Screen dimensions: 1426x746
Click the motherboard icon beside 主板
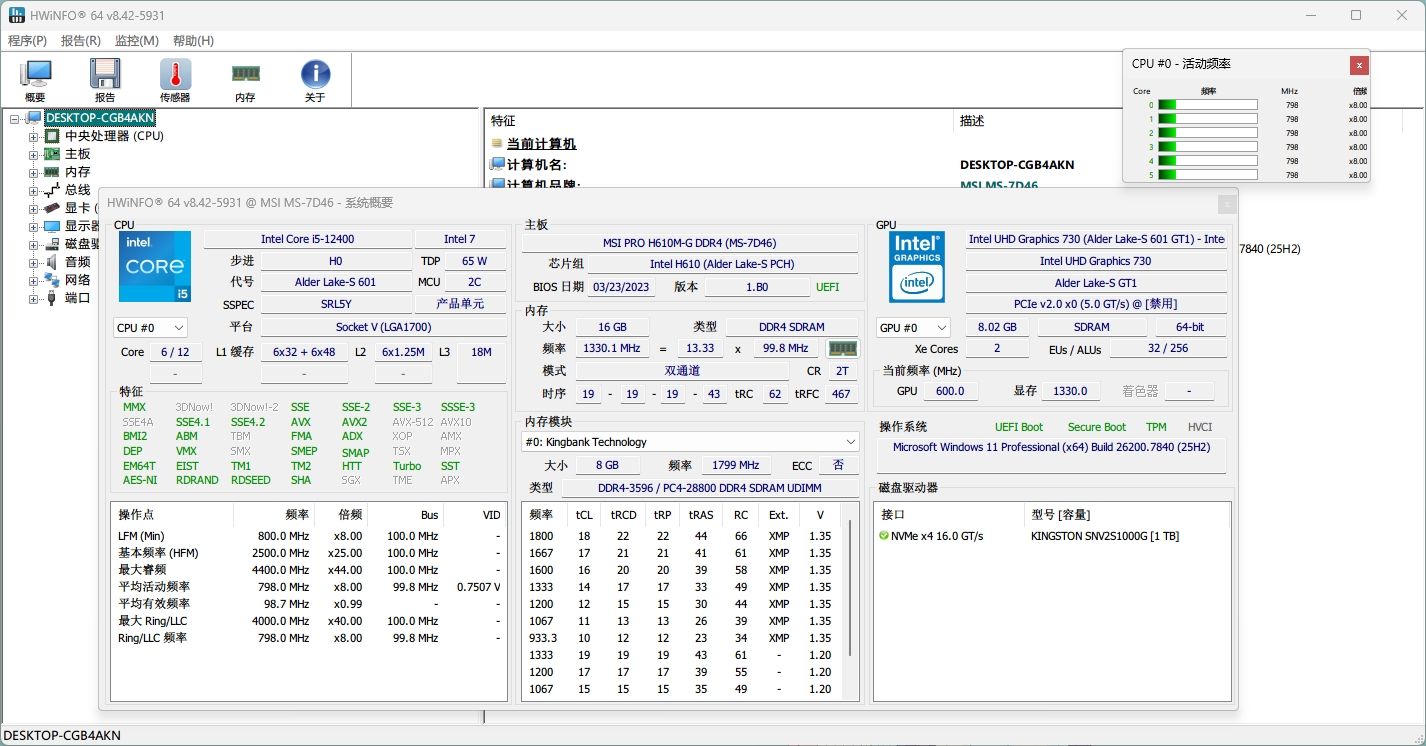[x=52, y=154]
